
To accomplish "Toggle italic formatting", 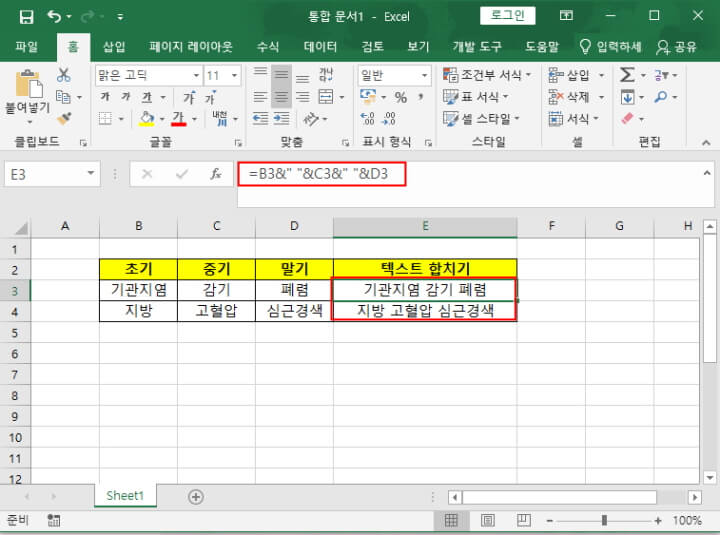I will [x=126, y=97].
